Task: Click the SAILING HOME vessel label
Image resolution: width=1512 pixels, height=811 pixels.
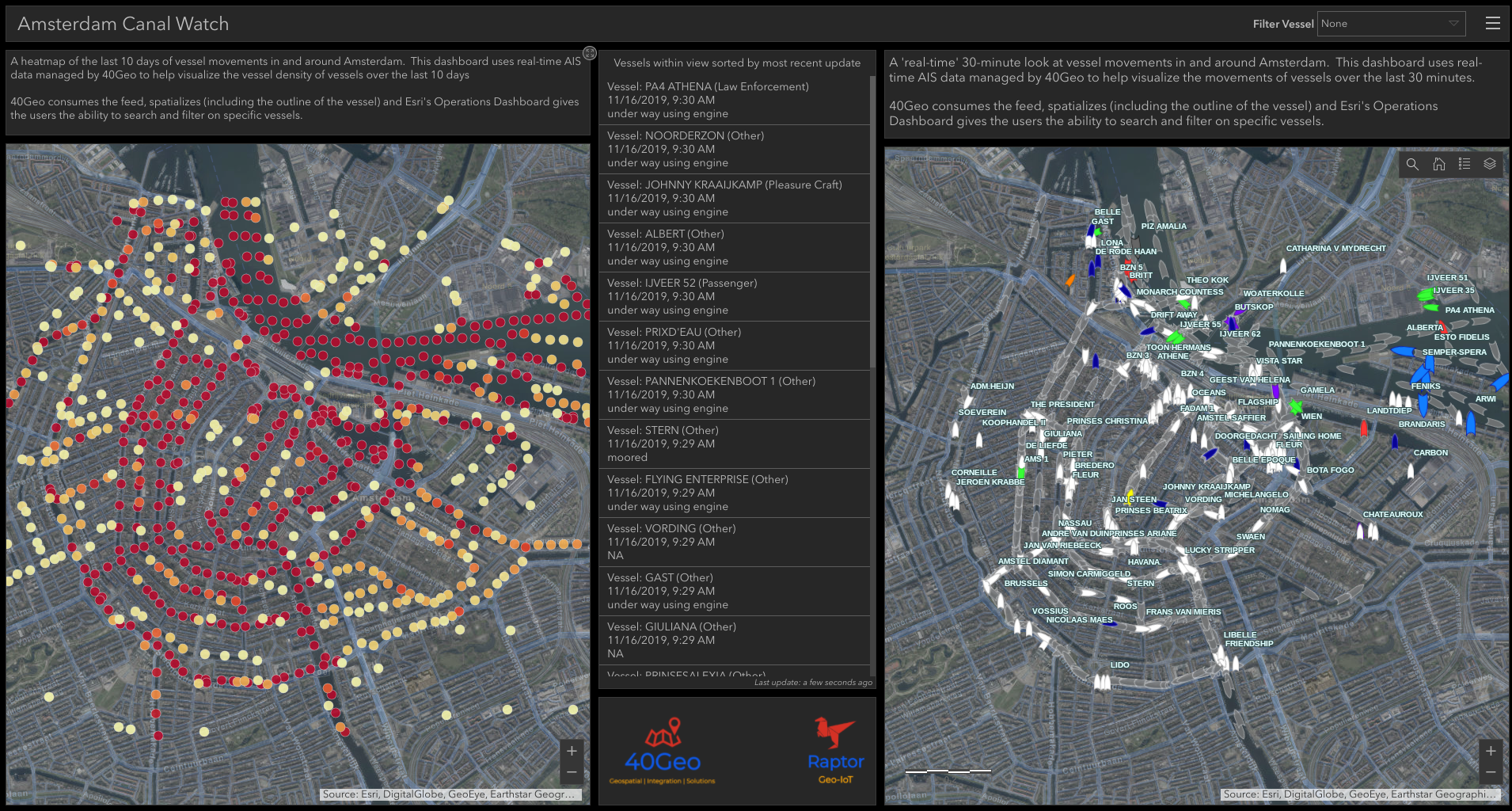Action: click(1312, 436)
